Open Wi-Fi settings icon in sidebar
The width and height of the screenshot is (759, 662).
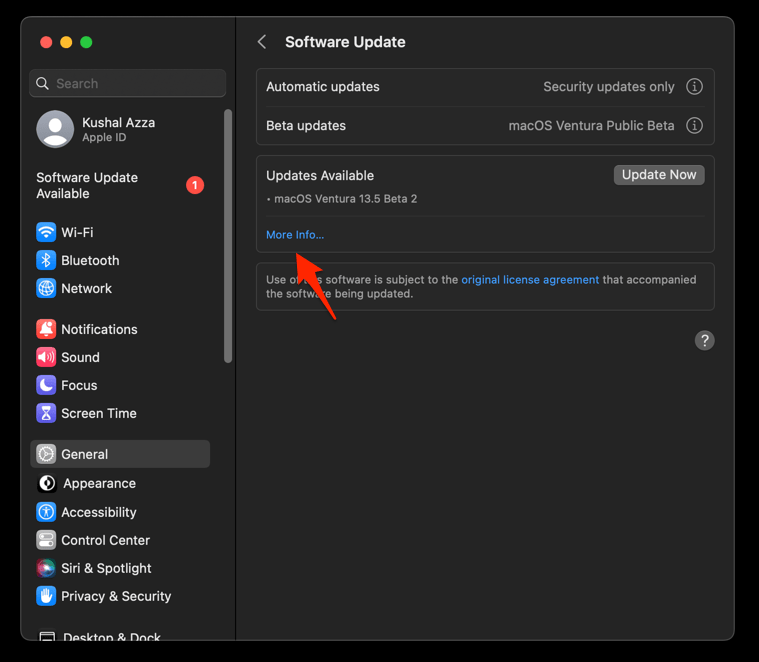[x=46, y=232]
